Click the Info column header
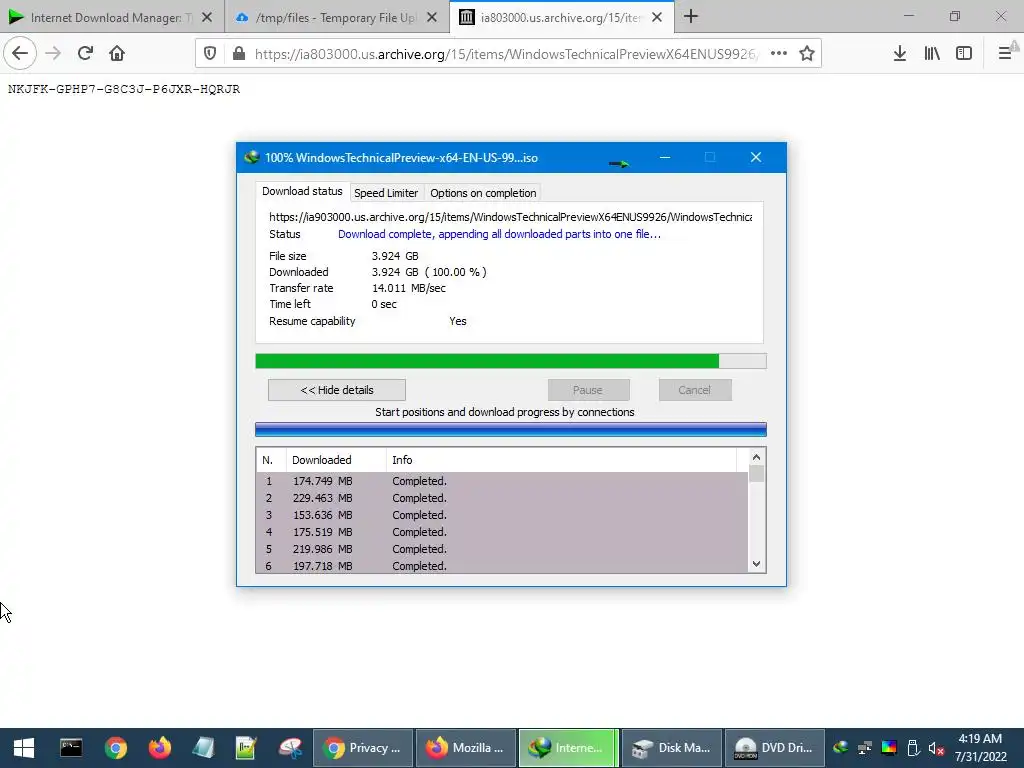The image size is (1024, 768). pyautogui.click(x=561, y=460)
